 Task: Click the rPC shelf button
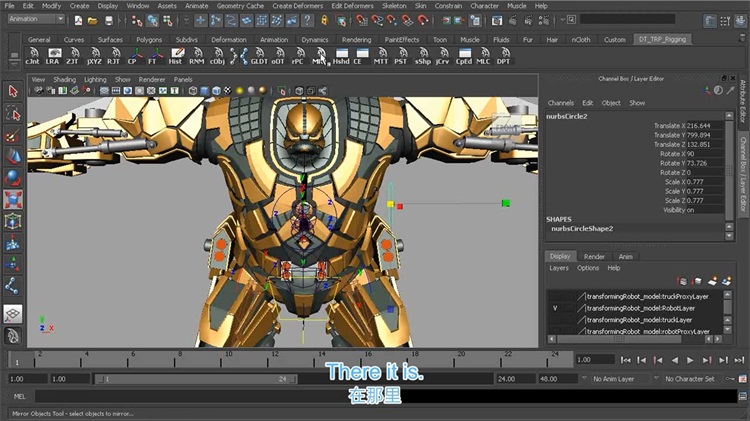point(298,56)
